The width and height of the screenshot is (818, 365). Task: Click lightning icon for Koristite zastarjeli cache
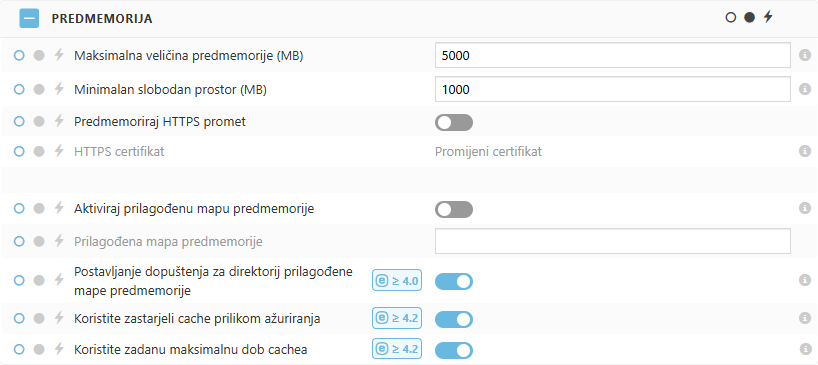coord(59,318)
